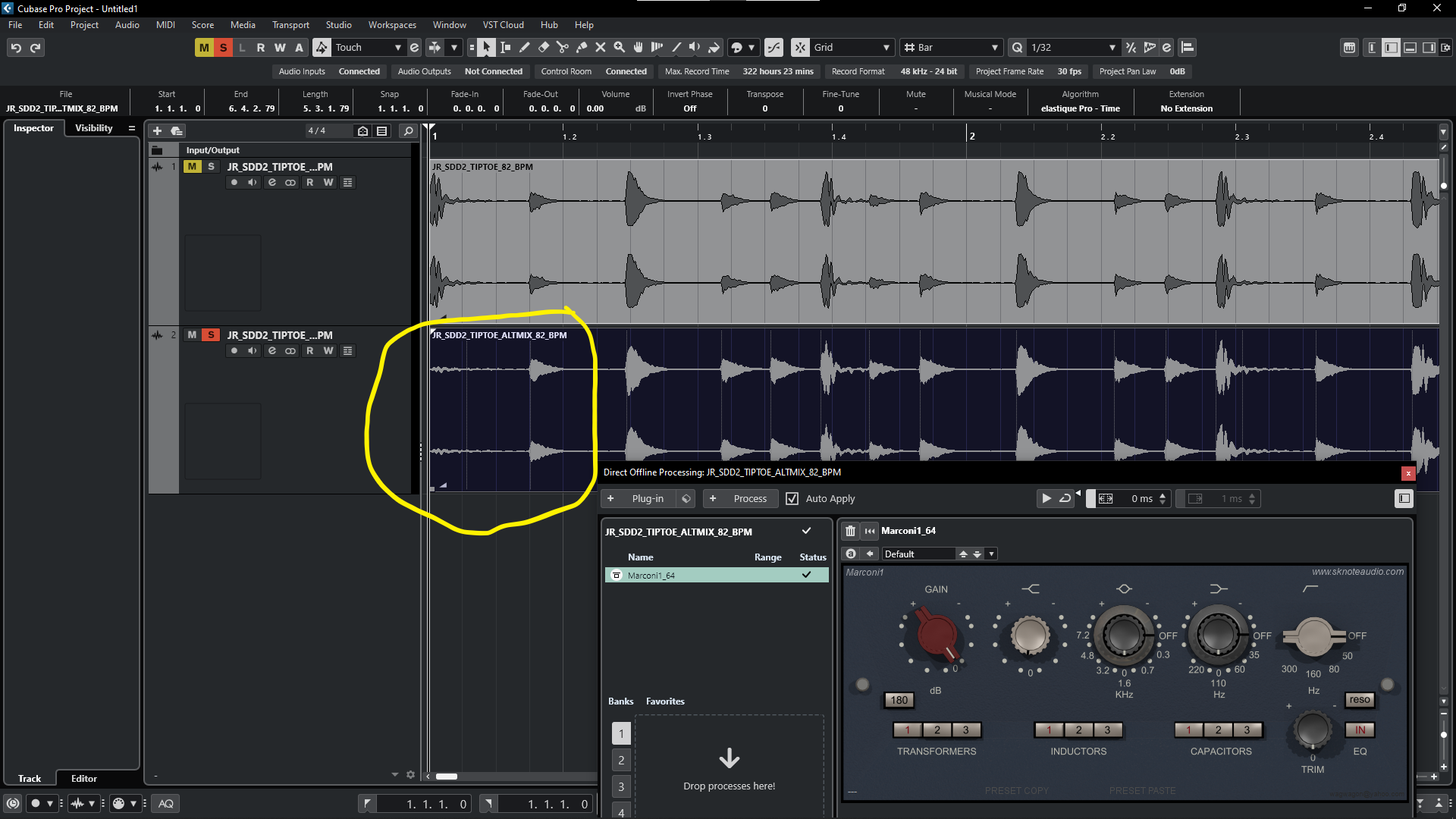Open the 1/32 quantize preset dropdown

1112,48
